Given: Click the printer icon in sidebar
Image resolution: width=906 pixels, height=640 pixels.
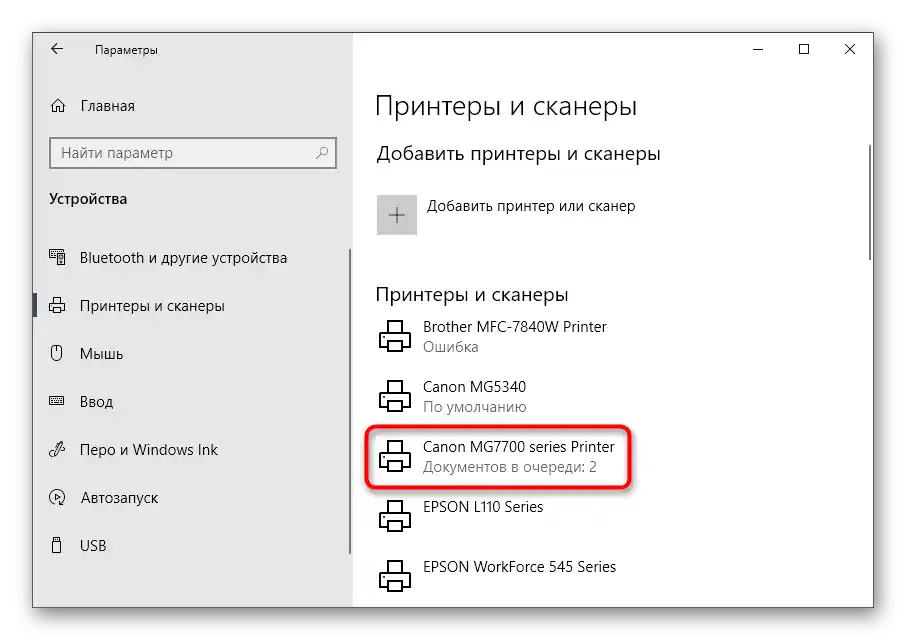Looking at the screenshot, I should point(57,306).
